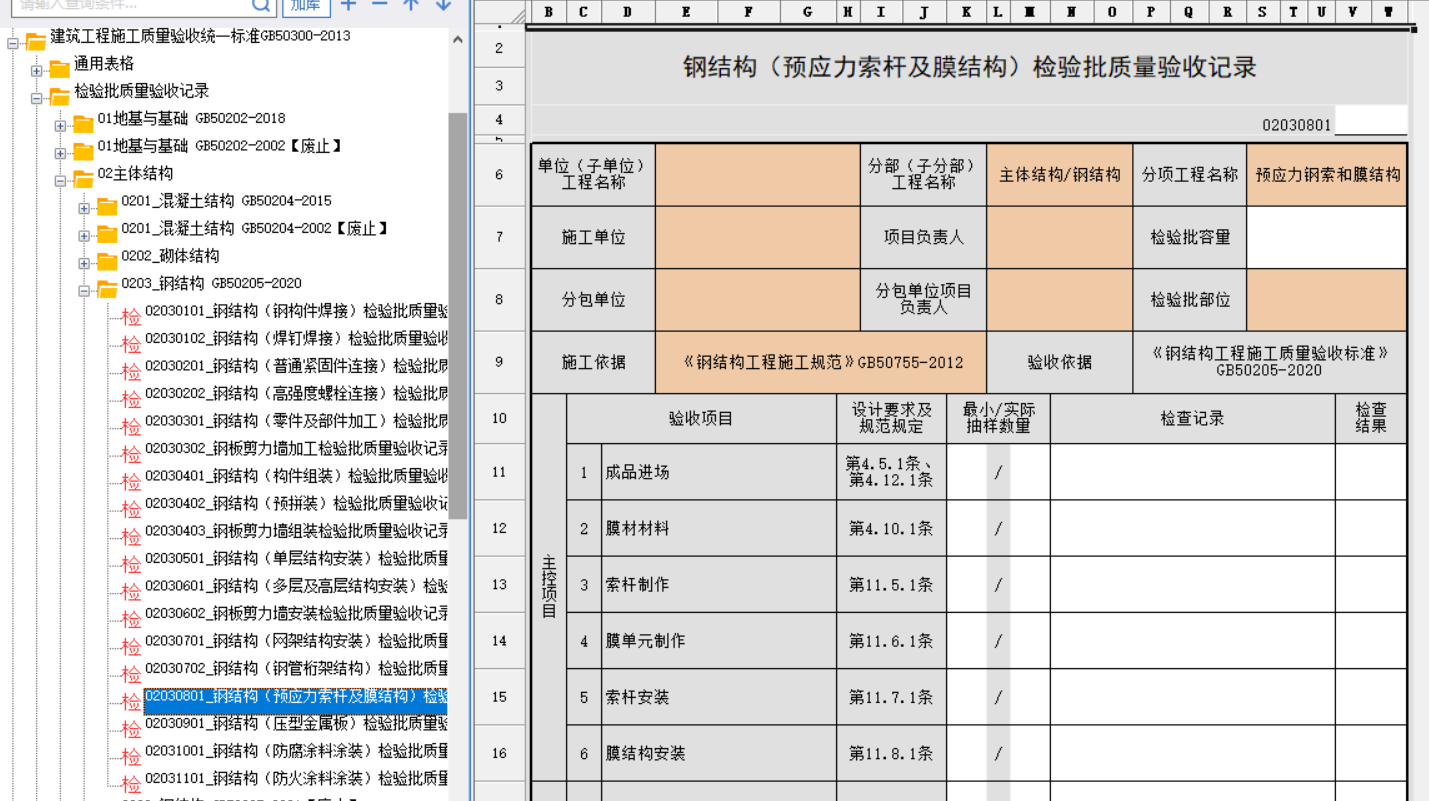
Task: Select 02030501 单层结构安装 tree entry
Action: (295, 558)
